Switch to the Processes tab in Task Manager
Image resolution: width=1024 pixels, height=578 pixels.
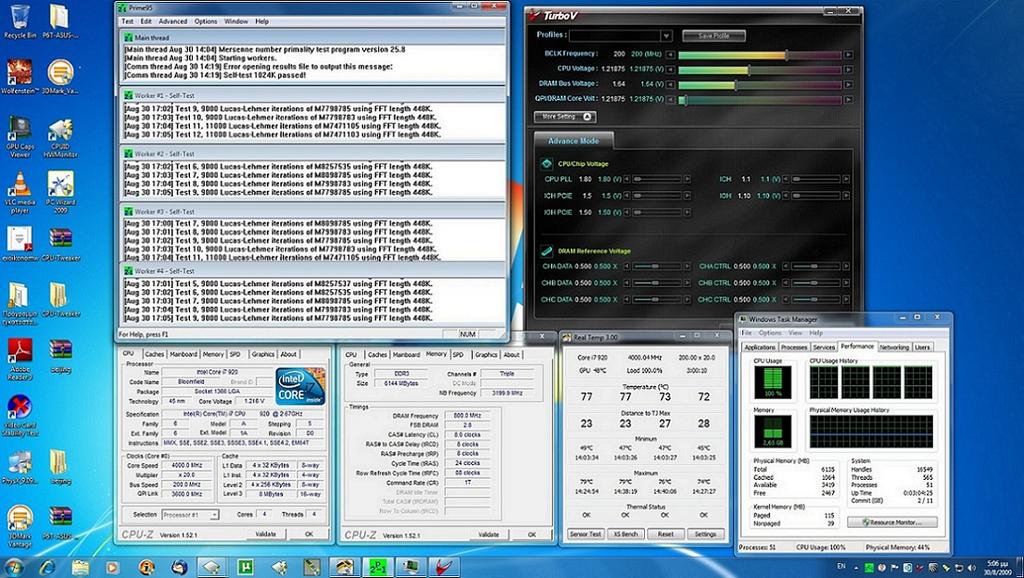(x=794, y=347)
